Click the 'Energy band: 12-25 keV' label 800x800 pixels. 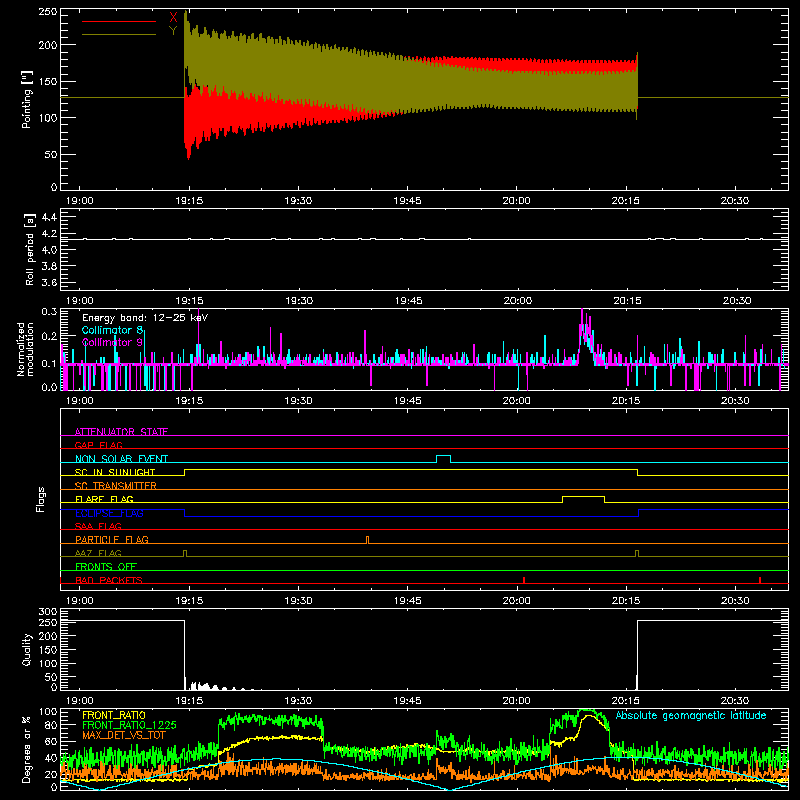click(x=145, y=318)
